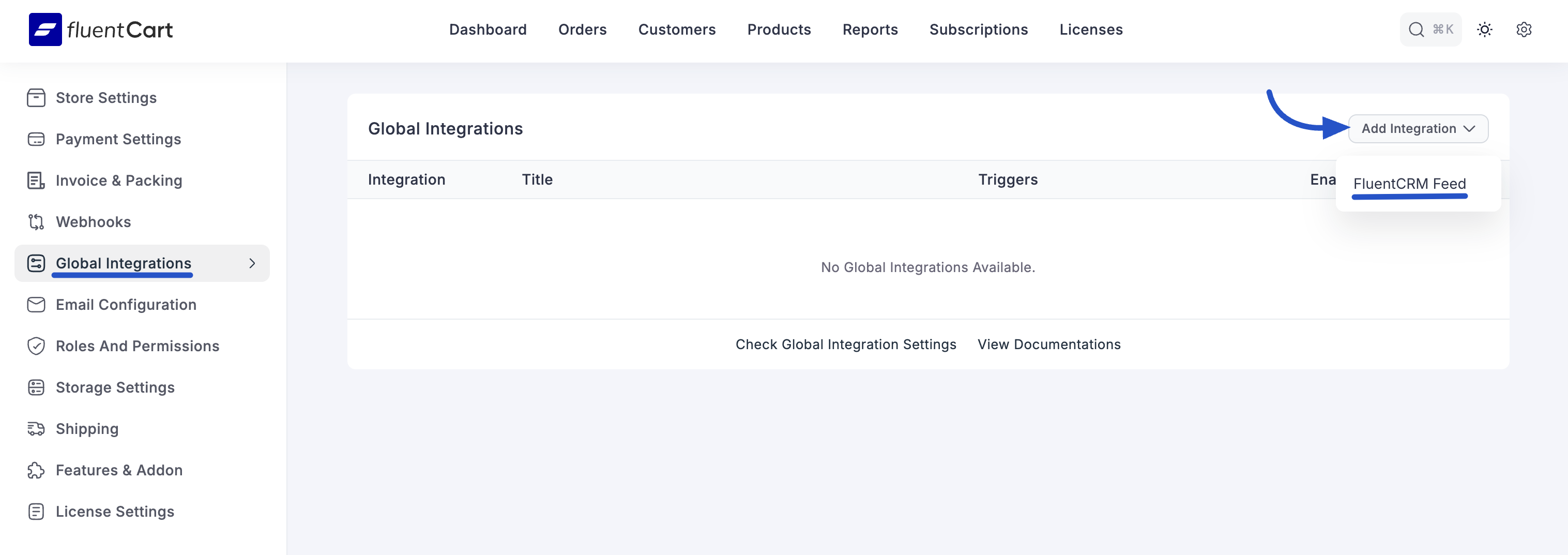Select FluentCRM Feed from dropdown
The width and height of the screenshot is (1568, 555).
tap(1409, 184)
